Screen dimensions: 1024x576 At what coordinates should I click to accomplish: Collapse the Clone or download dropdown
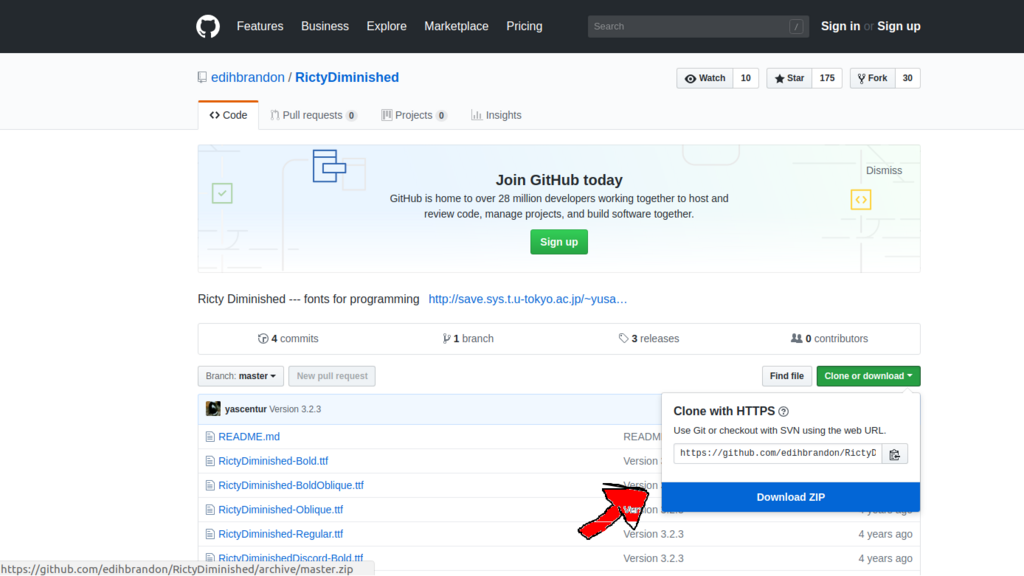tap(868, 376)
